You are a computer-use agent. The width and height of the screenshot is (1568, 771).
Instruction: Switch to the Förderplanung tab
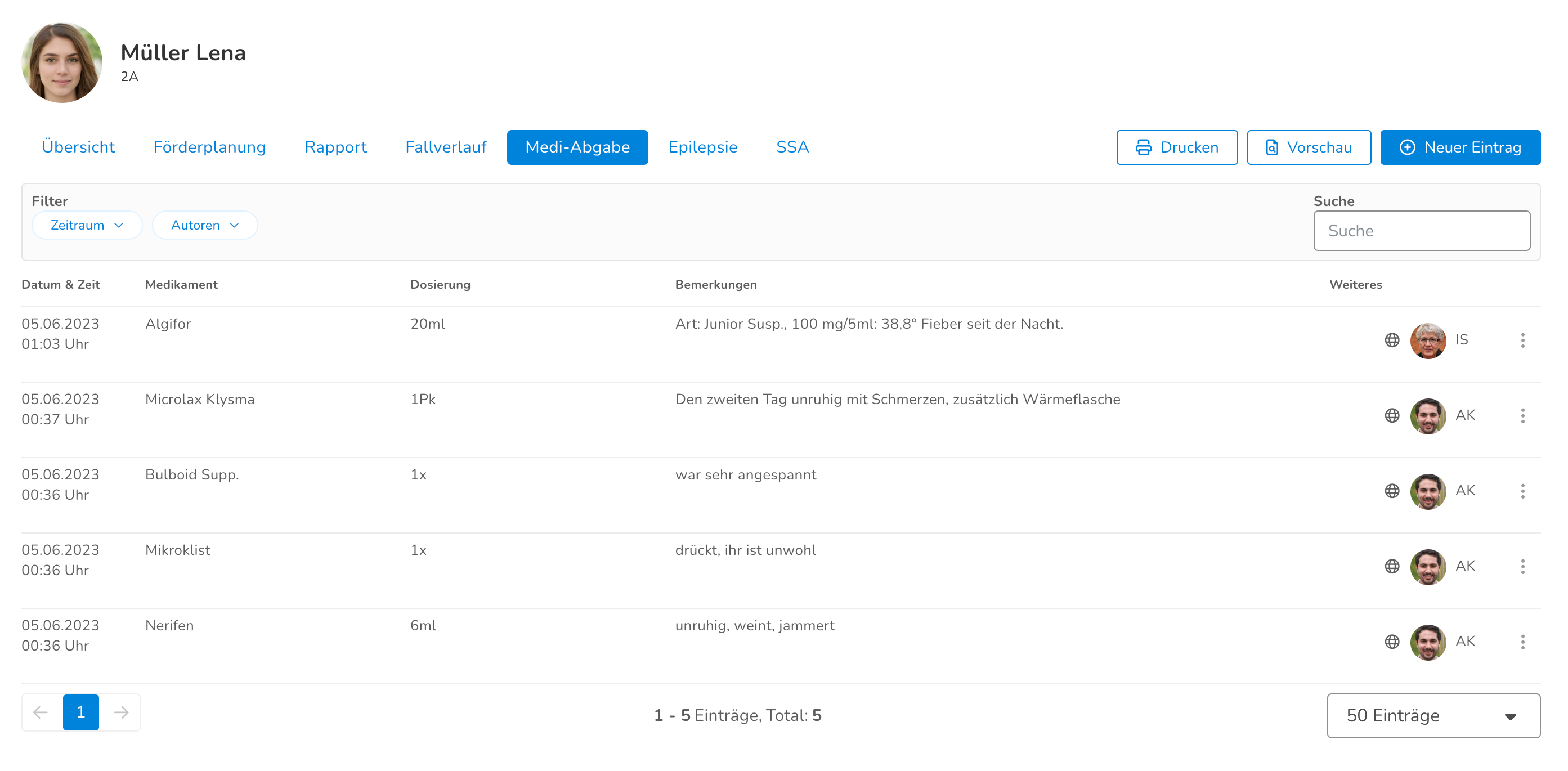209,147
